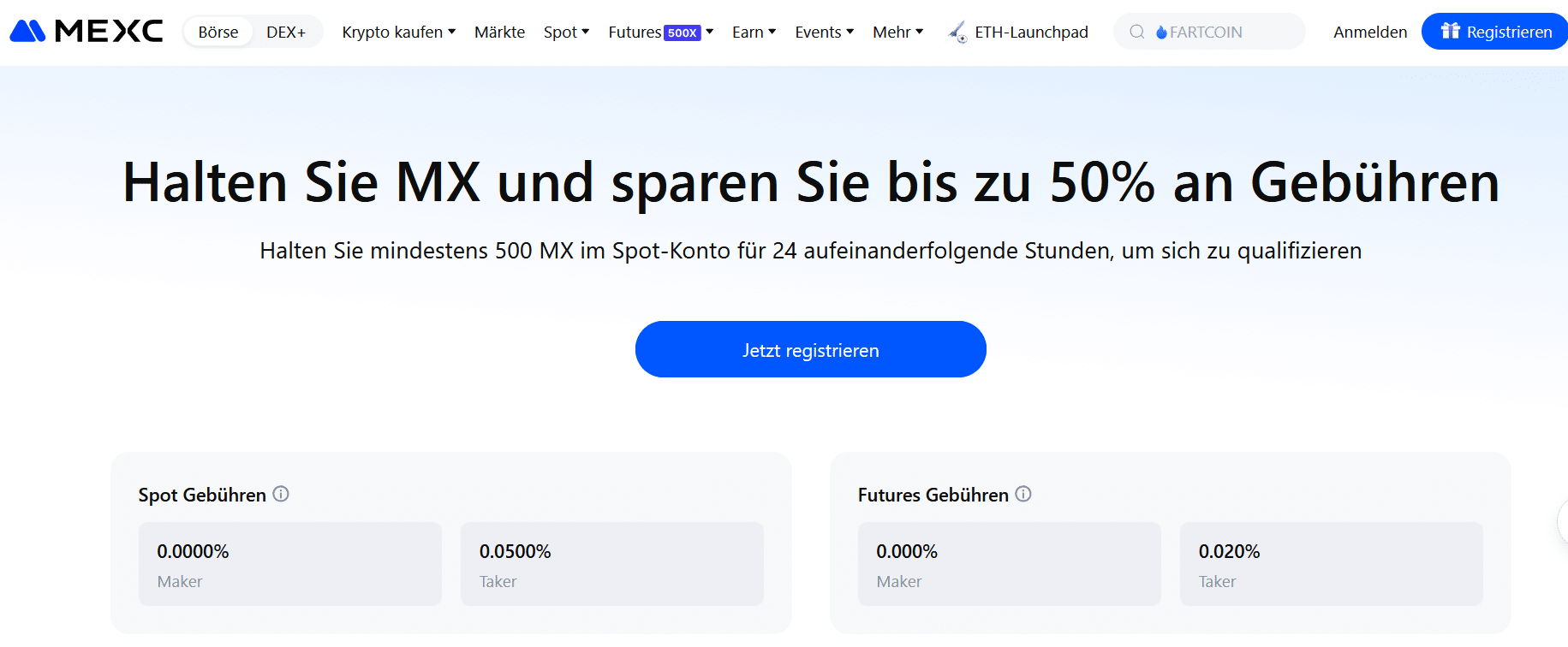
Task: Click the MEXC logo
Action: coord(86,32)
